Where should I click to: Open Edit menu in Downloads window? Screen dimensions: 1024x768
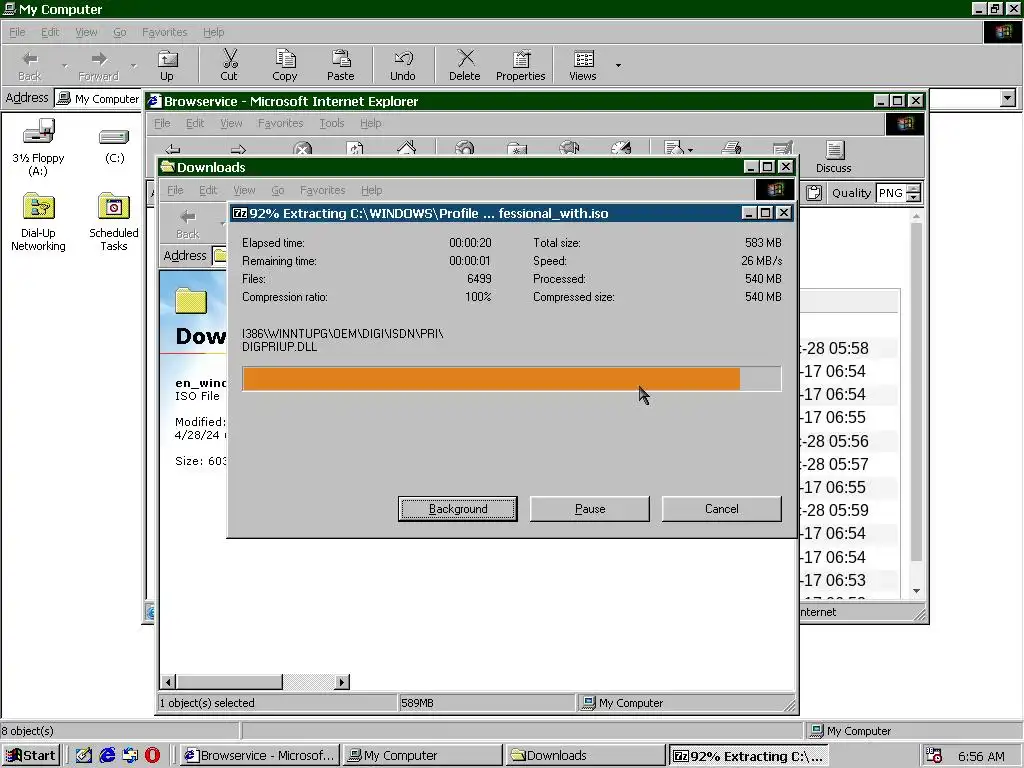tap(208, 190)
